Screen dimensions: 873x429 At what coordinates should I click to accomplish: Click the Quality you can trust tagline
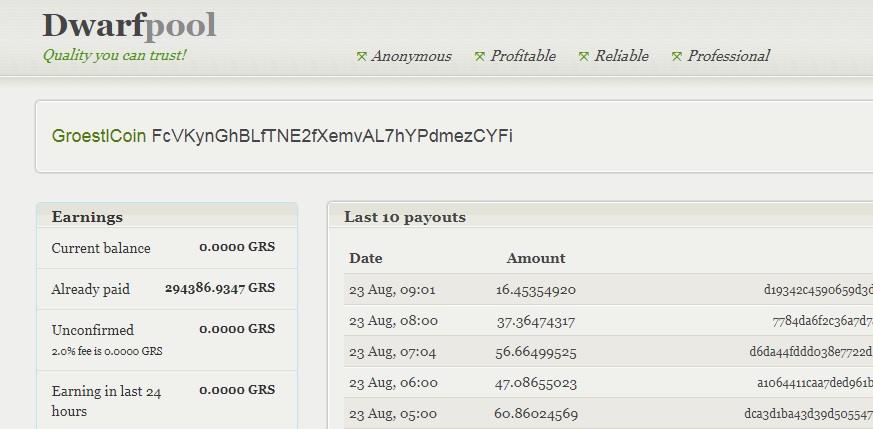point(114,55)
